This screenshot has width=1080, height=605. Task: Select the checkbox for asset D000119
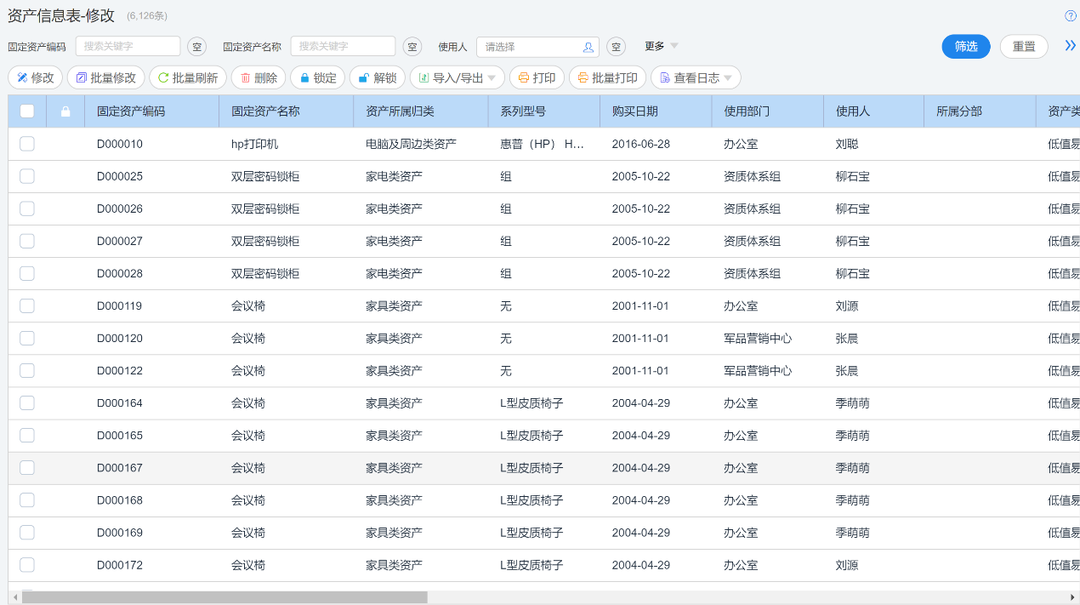[27, 306]
